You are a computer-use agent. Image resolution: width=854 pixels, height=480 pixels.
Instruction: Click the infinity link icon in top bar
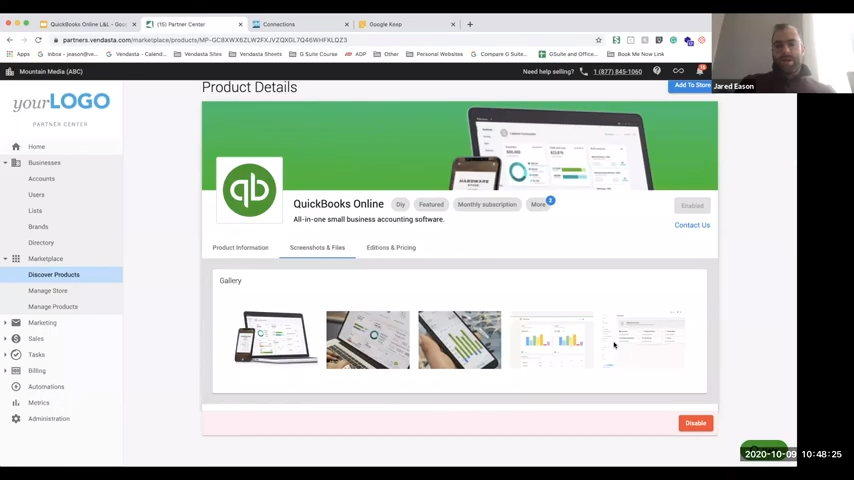pyautogui.click(x=678, y=71)
